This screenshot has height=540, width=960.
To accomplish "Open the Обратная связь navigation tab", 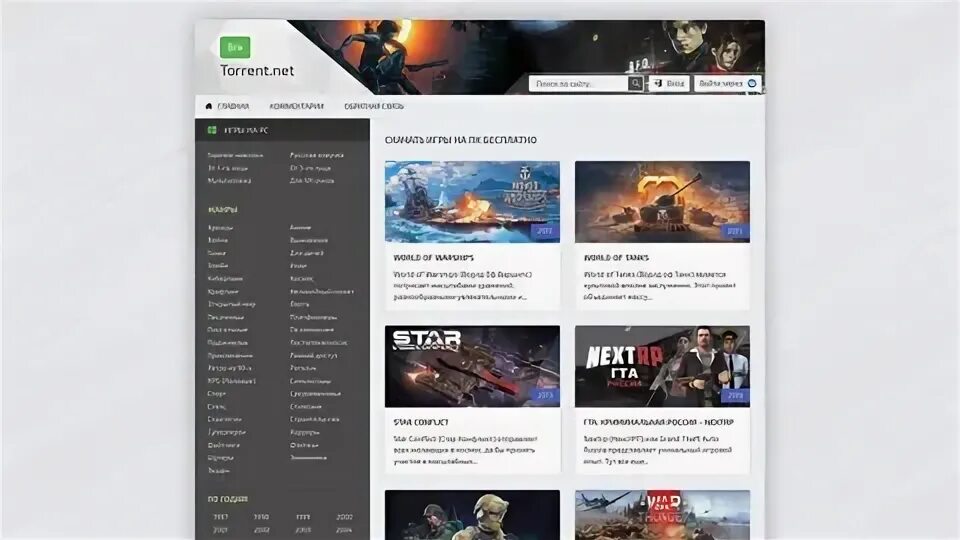I will [374, 106].
